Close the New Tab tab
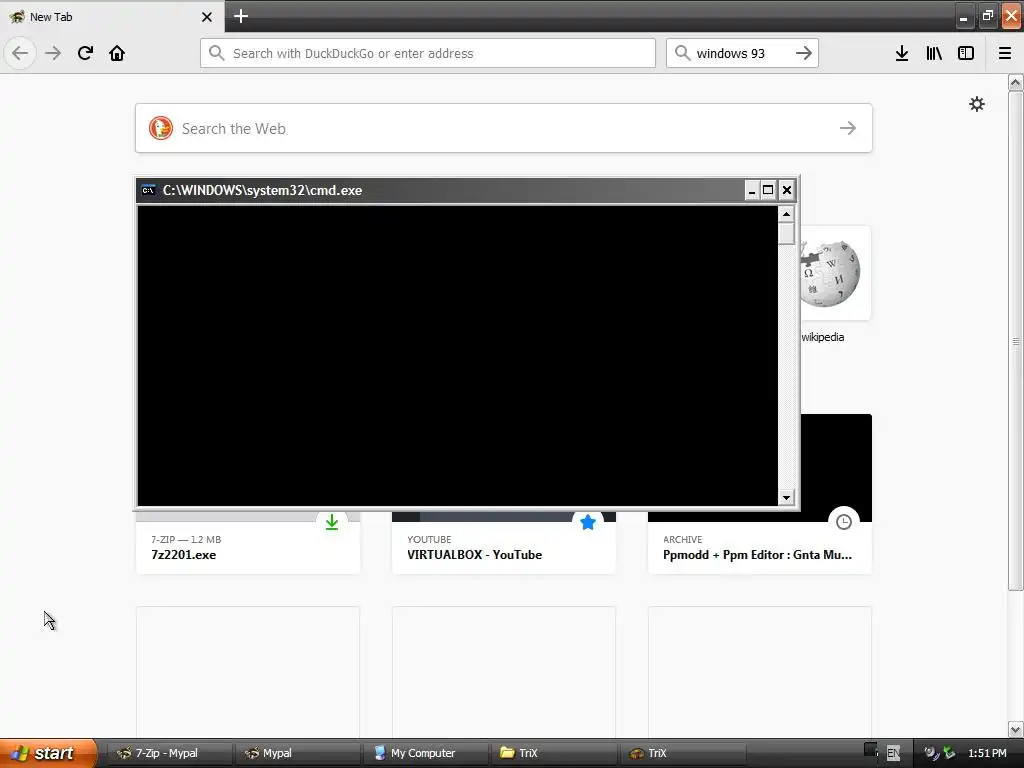The image size is (1024, 768). 207,17
